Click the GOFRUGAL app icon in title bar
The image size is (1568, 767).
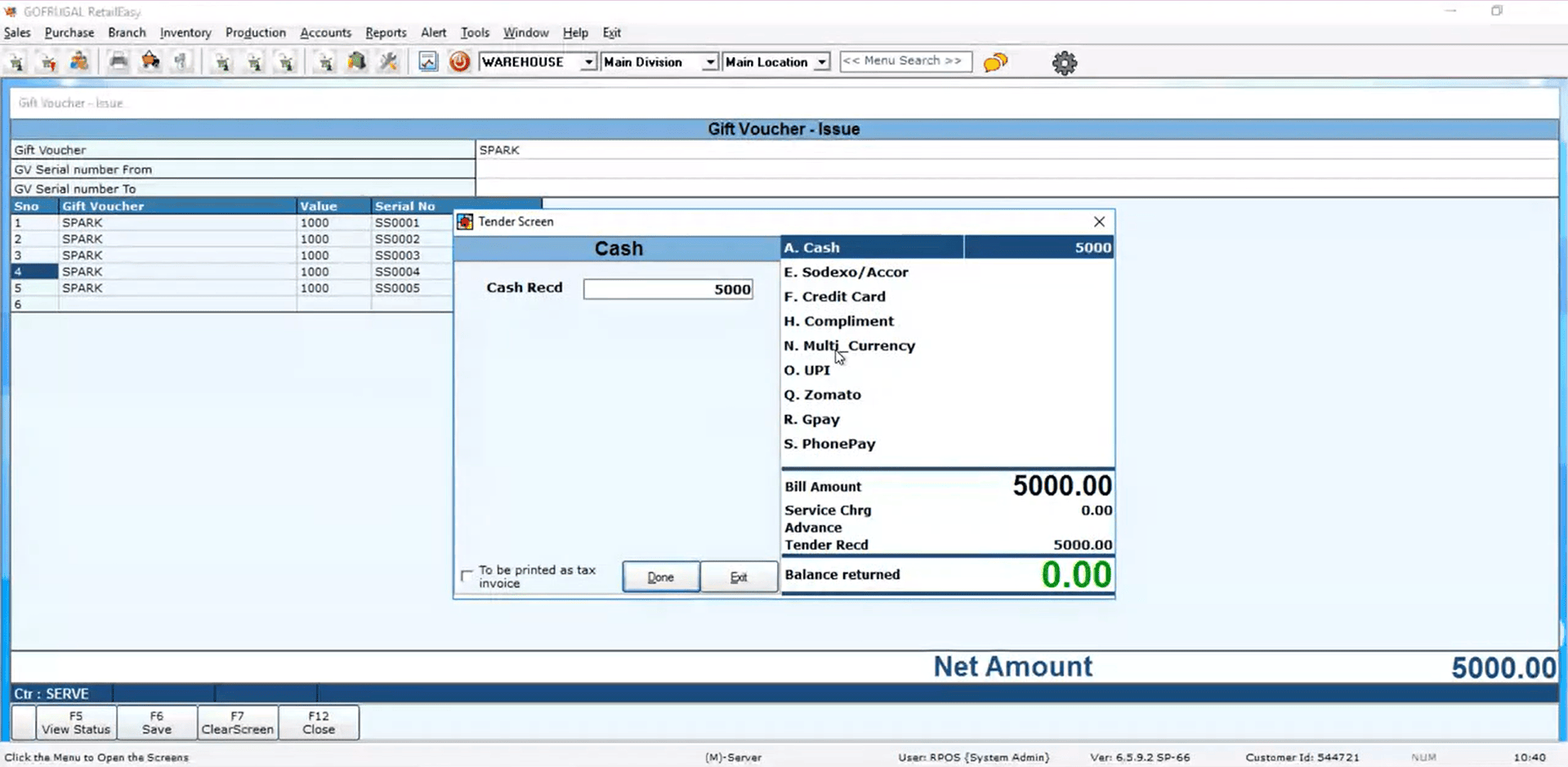(11, 11)
